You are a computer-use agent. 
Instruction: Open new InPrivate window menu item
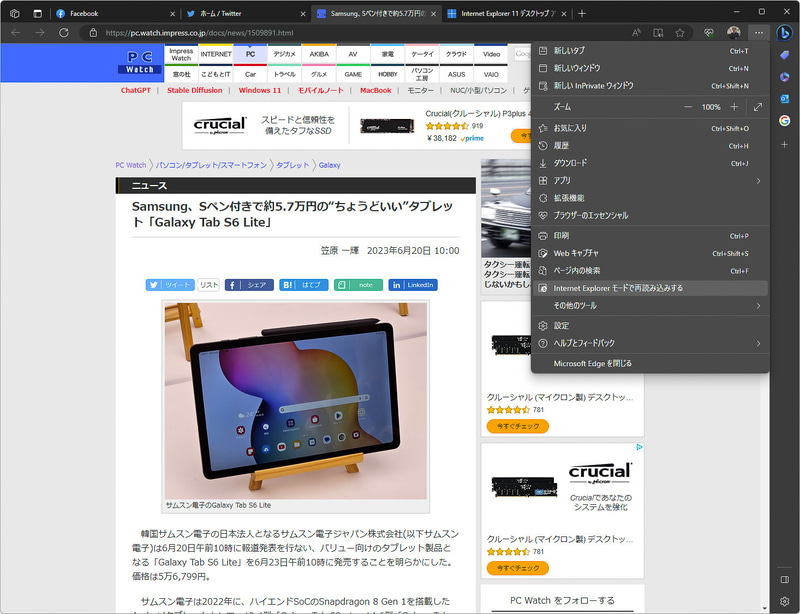[650, 86]
